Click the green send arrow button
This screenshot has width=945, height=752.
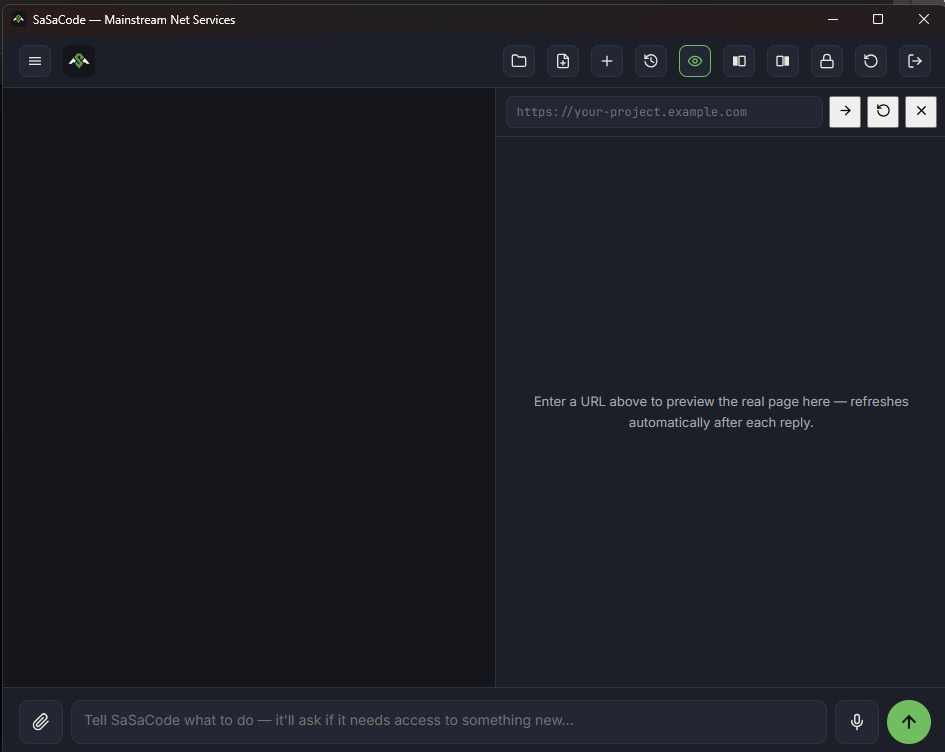coord(909,721)
